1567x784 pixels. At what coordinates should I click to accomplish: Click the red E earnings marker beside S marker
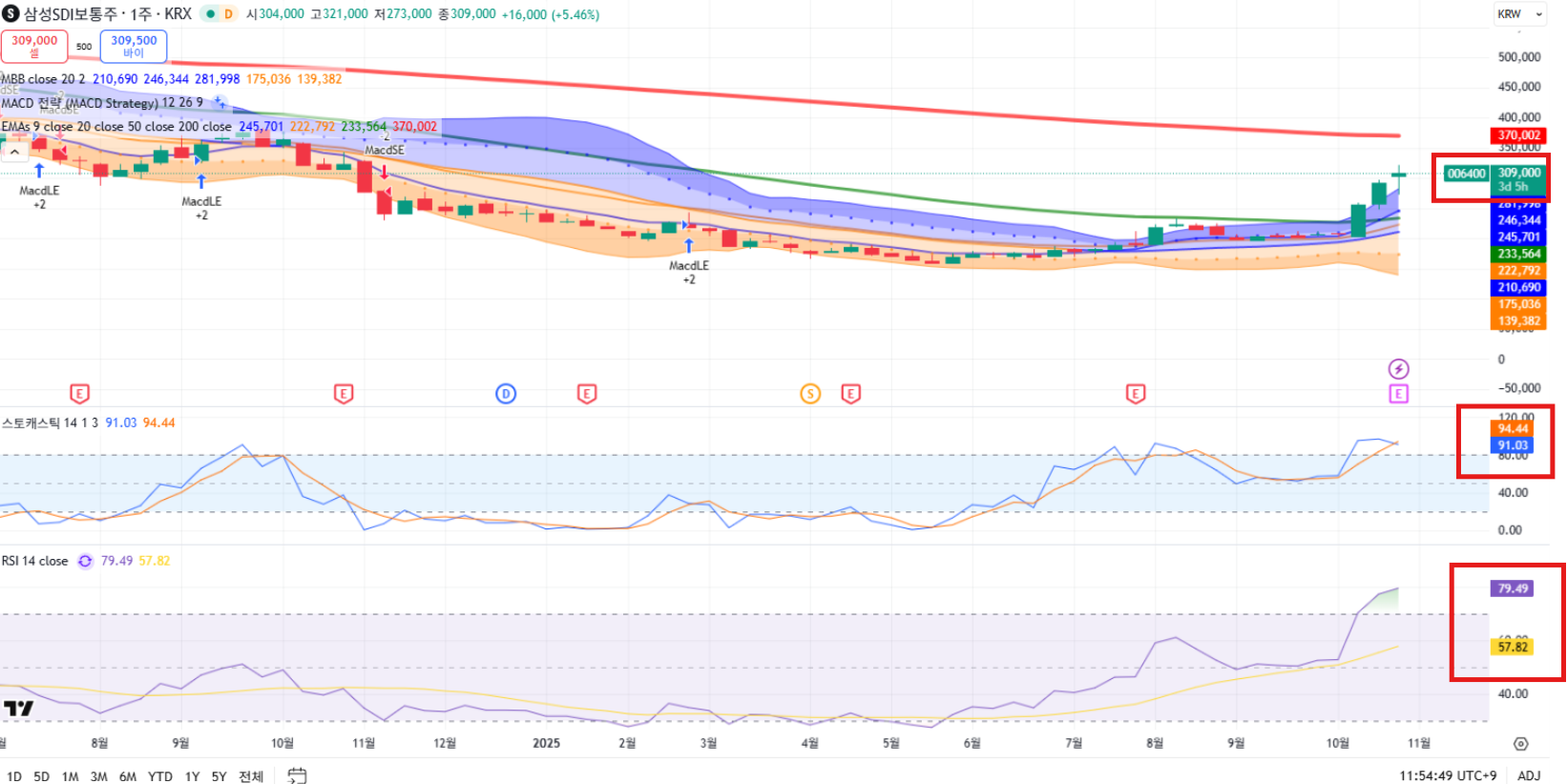(850, 393)
